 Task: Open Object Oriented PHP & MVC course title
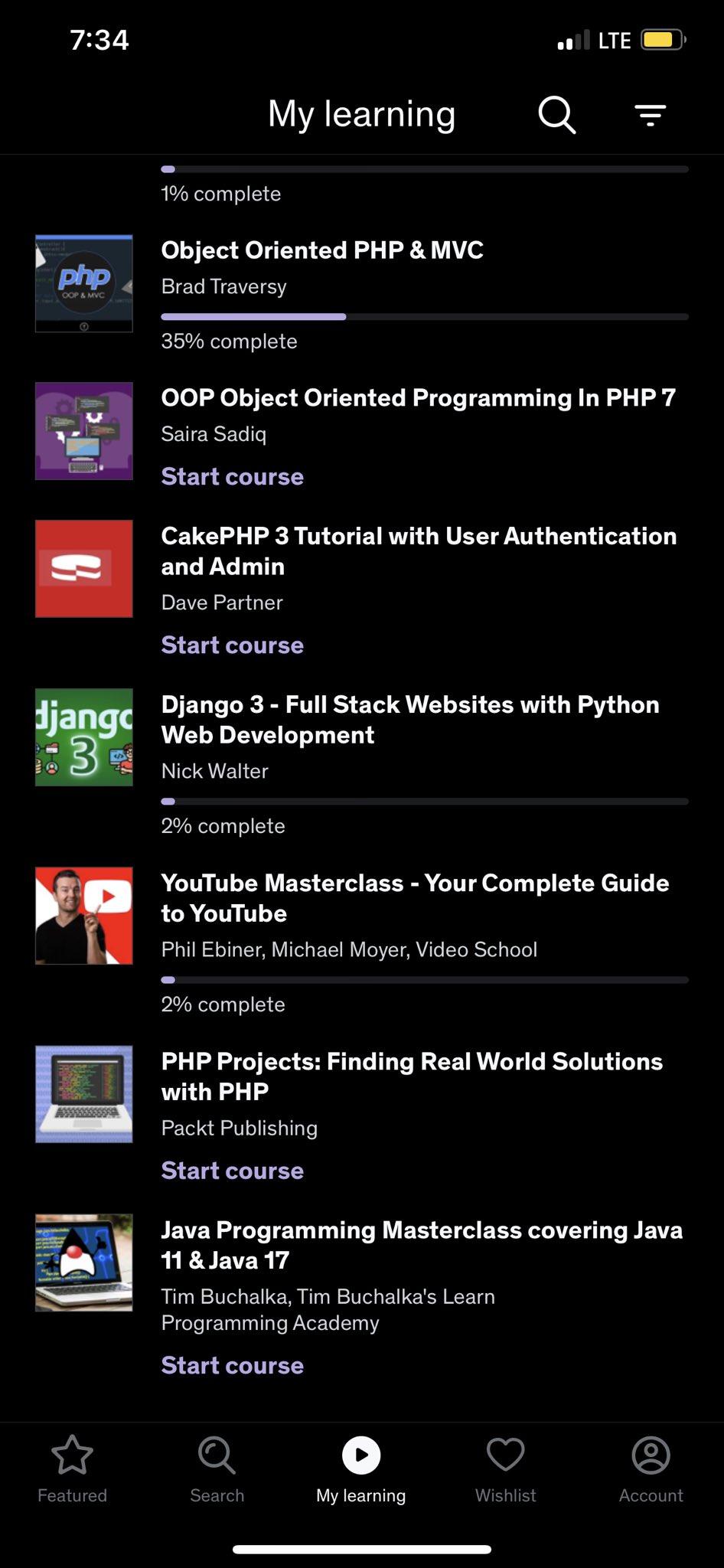coord(322,250)
